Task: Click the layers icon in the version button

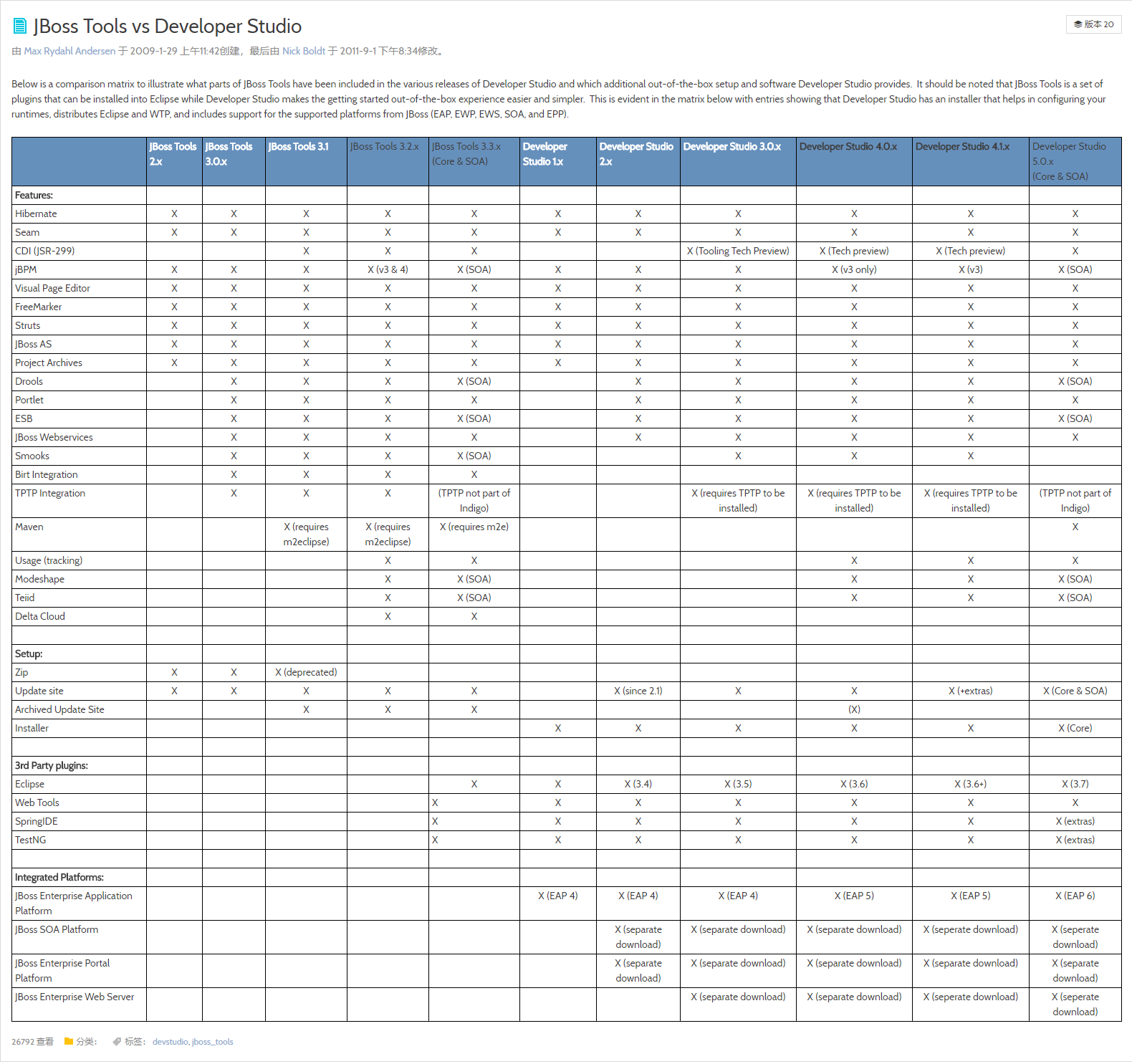Action: pyautogui.click(x=1078, y=24)
